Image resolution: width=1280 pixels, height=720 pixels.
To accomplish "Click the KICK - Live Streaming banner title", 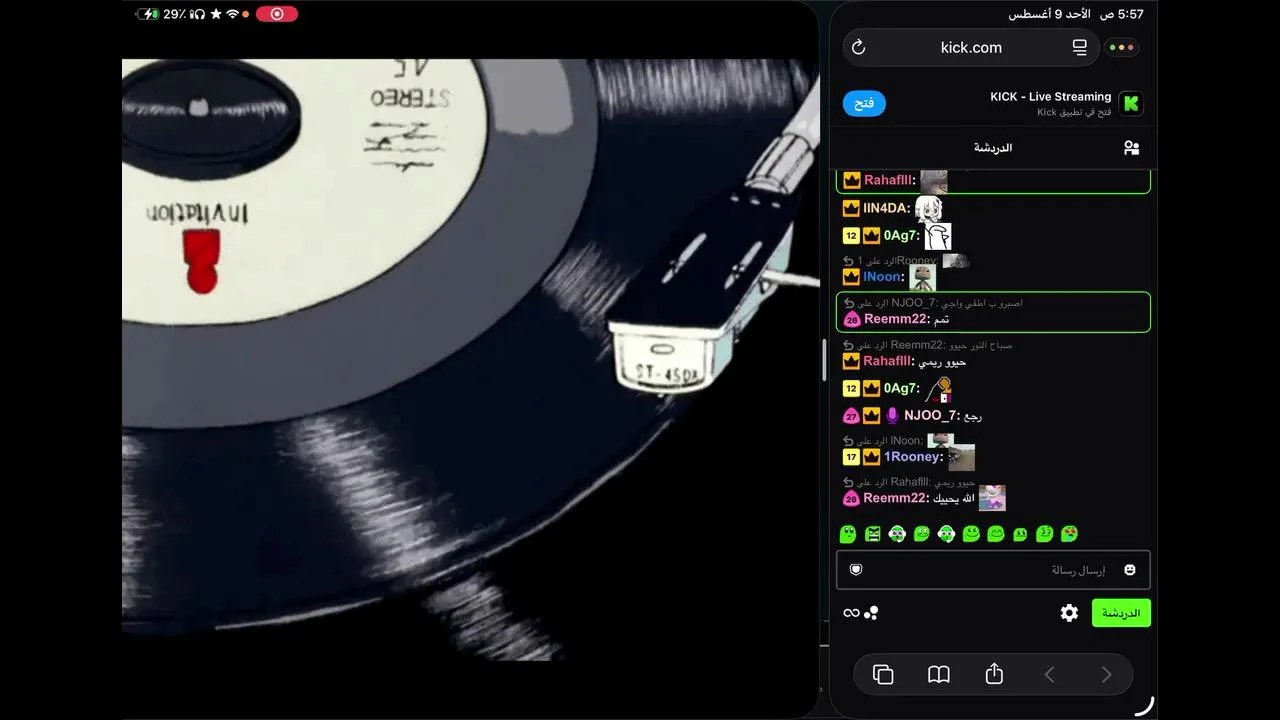I will coord(1051,97).
